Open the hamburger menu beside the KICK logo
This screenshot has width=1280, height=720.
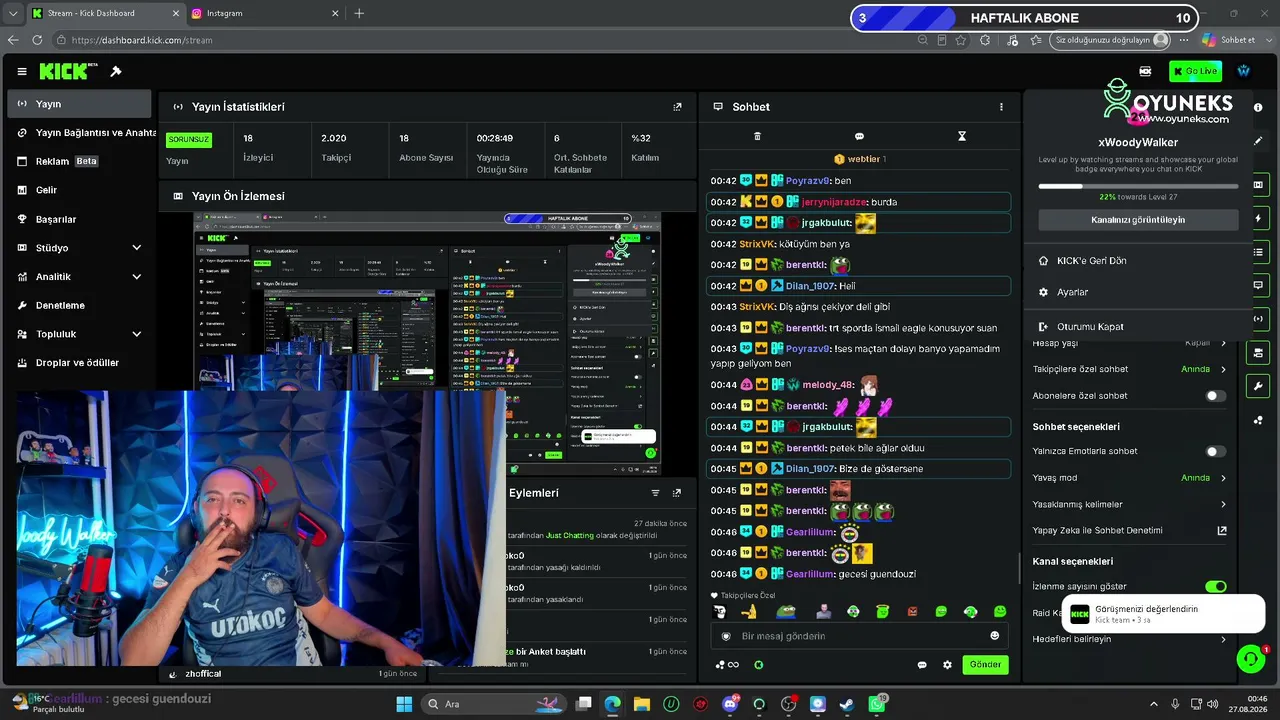[22, 72]
